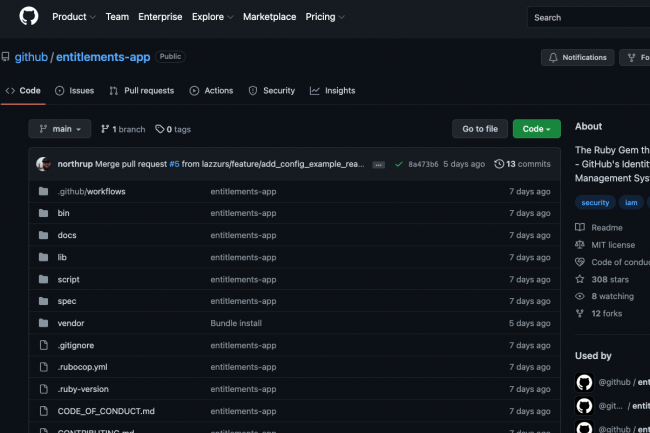Click the book icon beside Readme
Image resolution: width=650 pixels, height=433 pixels.
pos(580,227)
